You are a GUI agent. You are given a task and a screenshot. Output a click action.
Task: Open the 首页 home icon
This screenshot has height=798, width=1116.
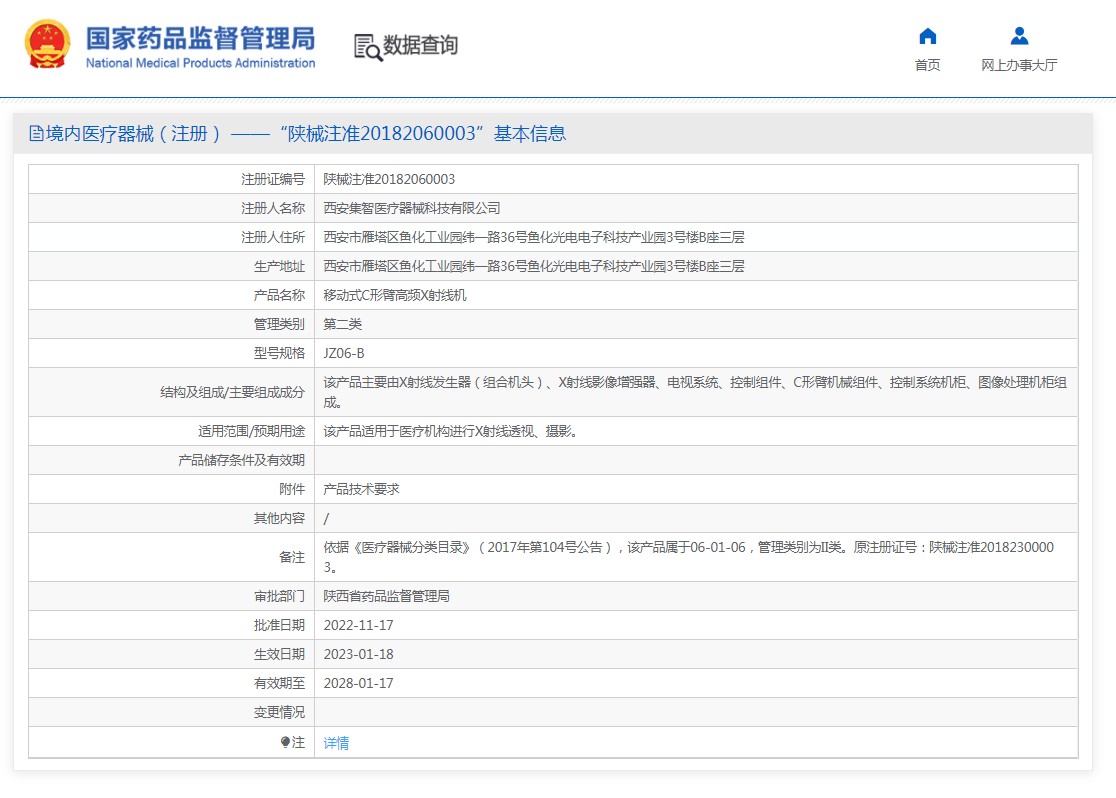[927, 36]
